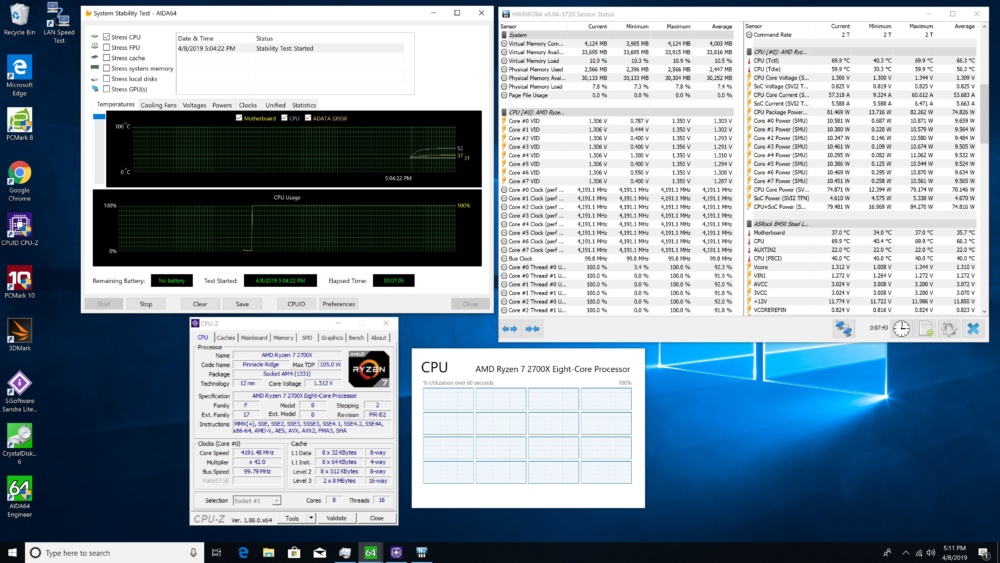Open Action Center notification icon
Image resolution: width=1000 pixels, height=563 pixels.
click(x=984, y=553)
